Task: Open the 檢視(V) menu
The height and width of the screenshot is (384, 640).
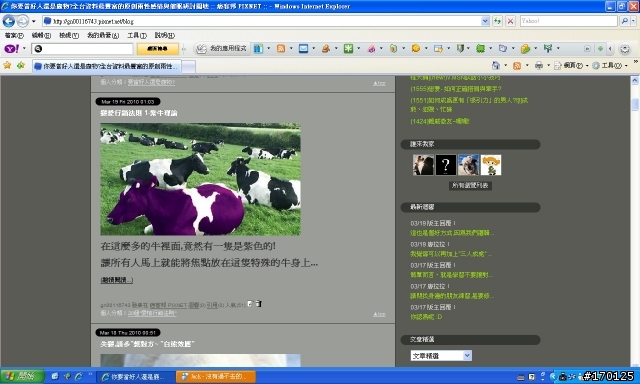Action: pos(69,36)
